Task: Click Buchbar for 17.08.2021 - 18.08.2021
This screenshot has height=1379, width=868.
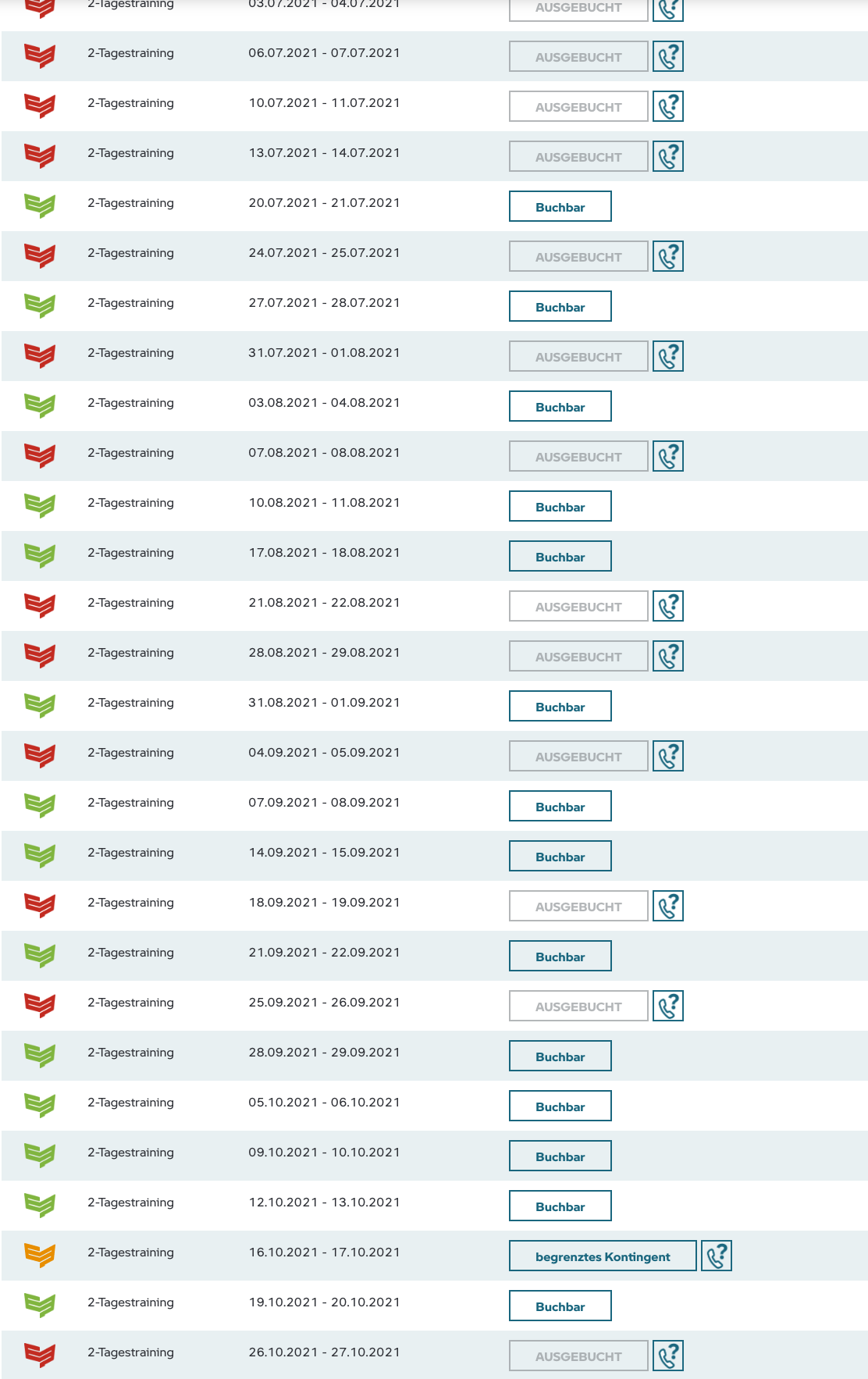Action: pyautogui.click(x=560, y=557)
